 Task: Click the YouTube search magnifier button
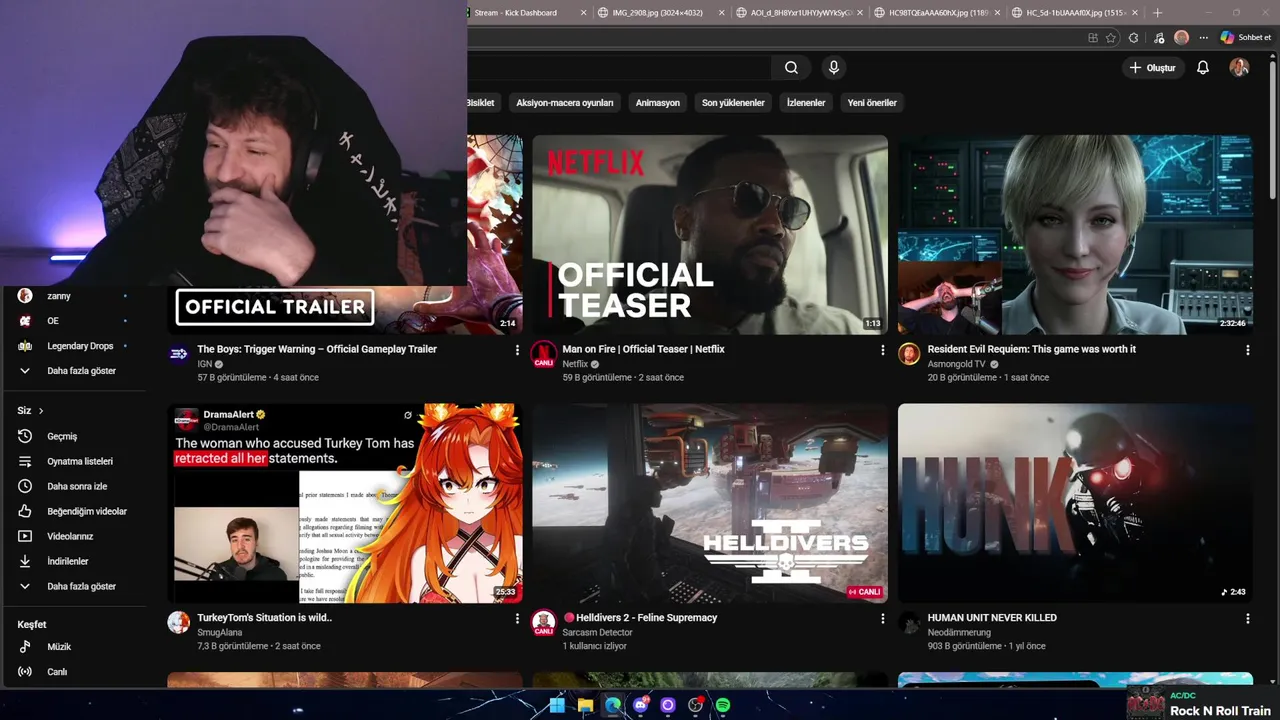791,68
